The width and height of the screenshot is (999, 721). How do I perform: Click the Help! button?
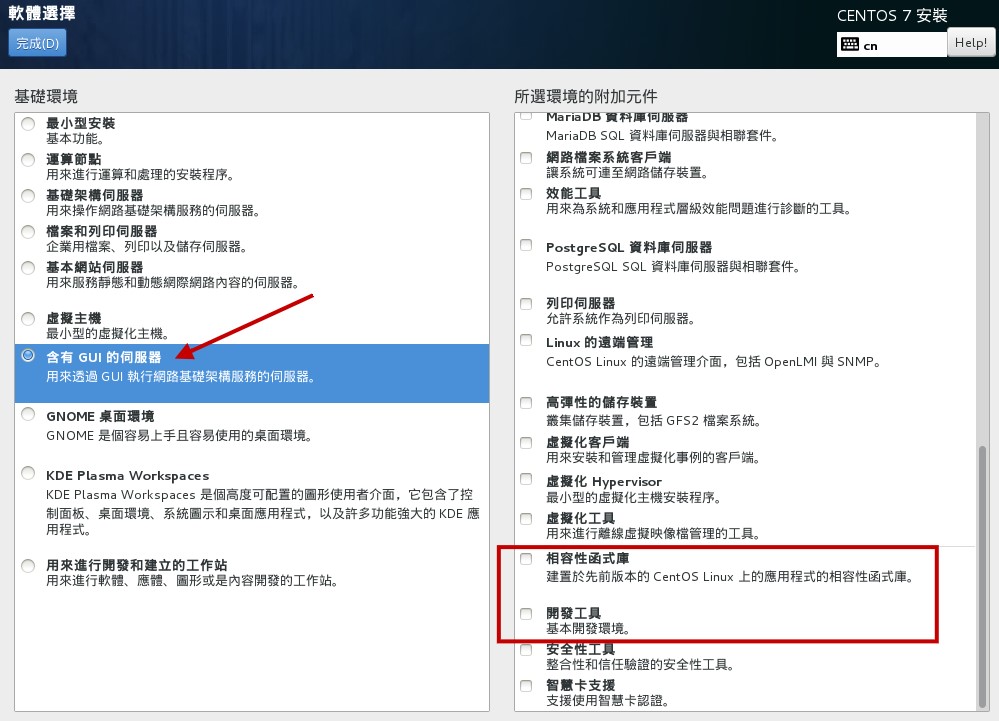click(x=969, y=42)
